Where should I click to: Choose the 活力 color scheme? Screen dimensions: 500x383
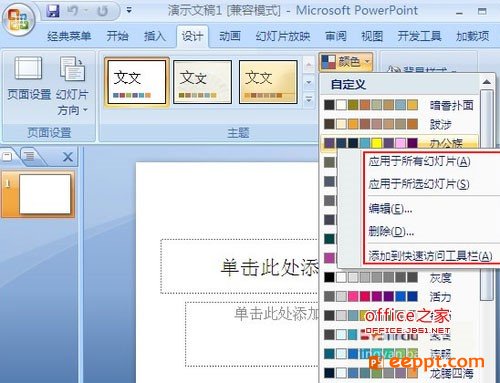[400, 296]
